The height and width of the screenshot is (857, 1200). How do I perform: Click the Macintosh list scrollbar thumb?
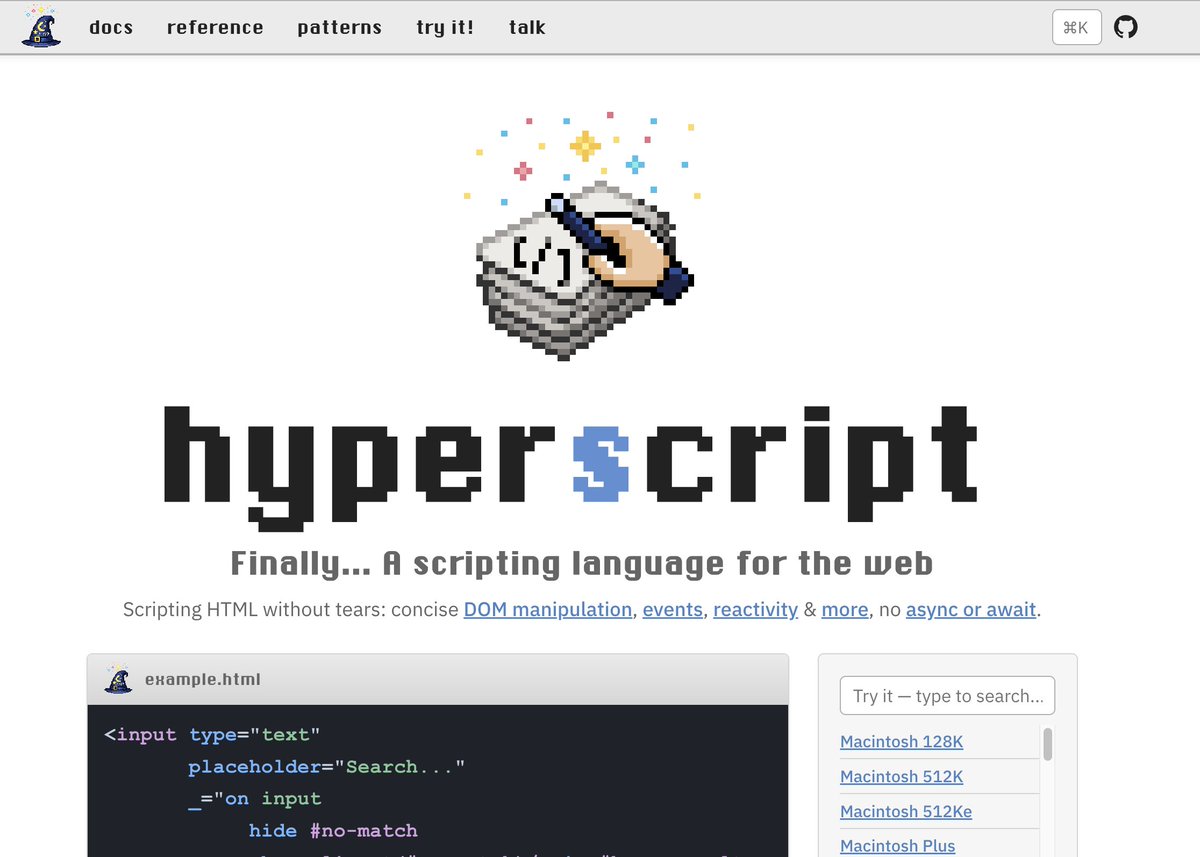(x=1048, y=744)
